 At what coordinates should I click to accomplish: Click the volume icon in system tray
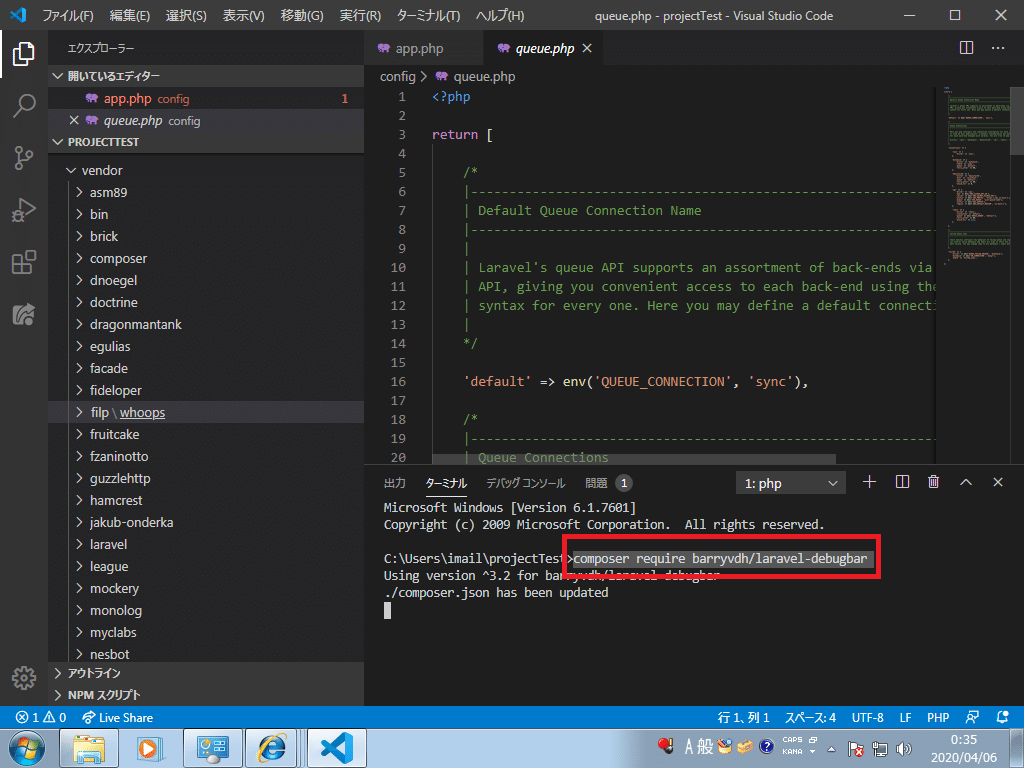[x=904, y=749]
